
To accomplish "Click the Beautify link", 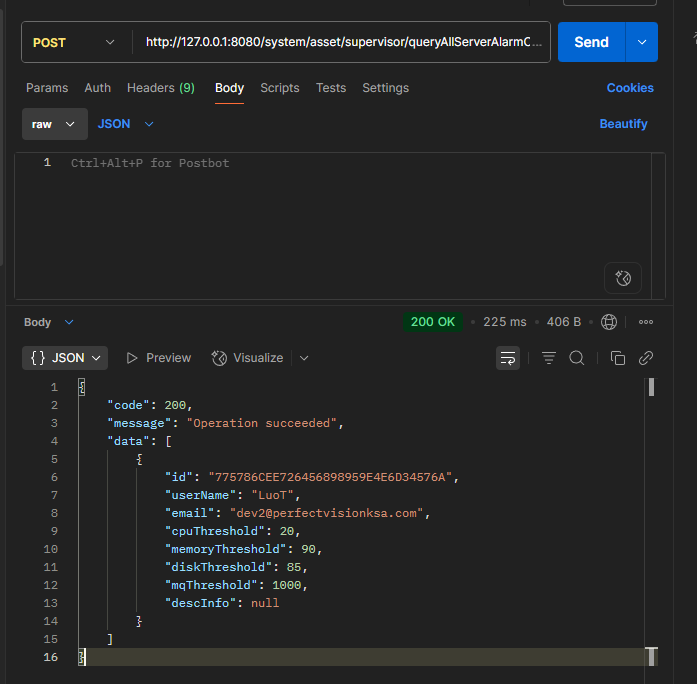I will [x=623, y=124].
